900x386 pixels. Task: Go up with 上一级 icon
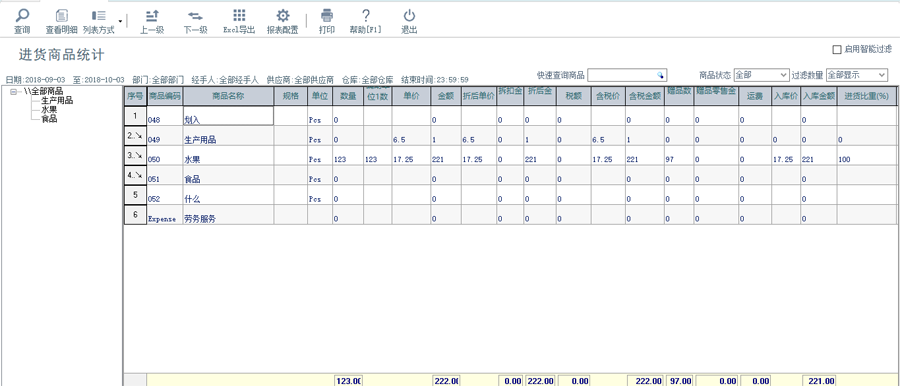(x=152, y=16)
